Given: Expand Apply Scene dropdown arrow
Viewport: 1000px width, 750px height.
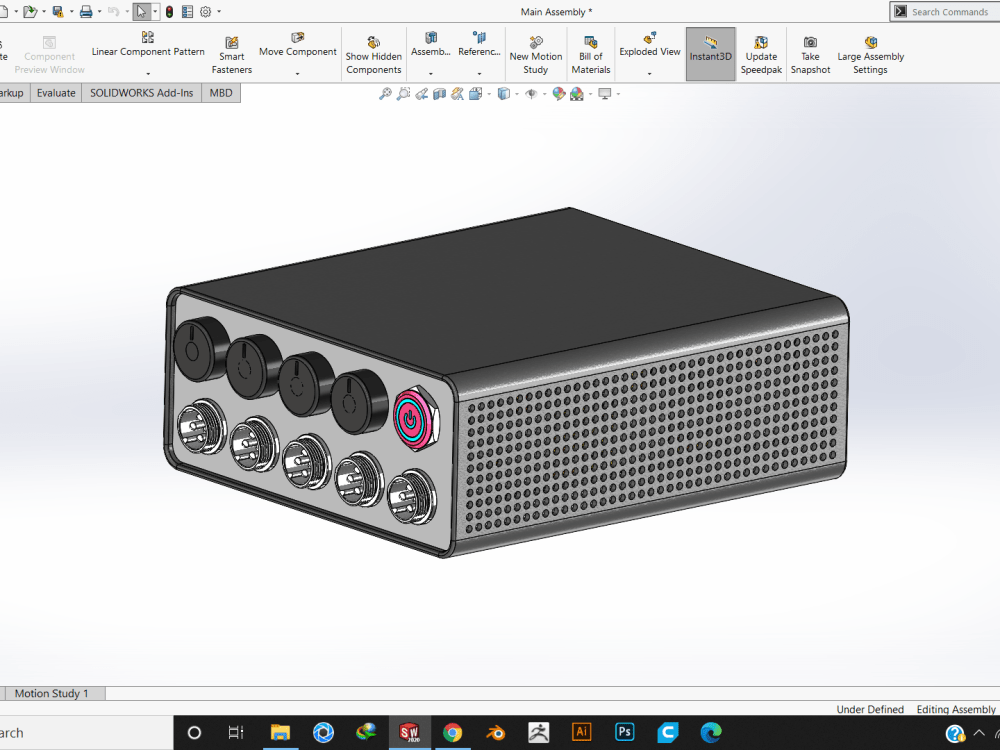Looking at the screenshot, I should tap(590, 94).
